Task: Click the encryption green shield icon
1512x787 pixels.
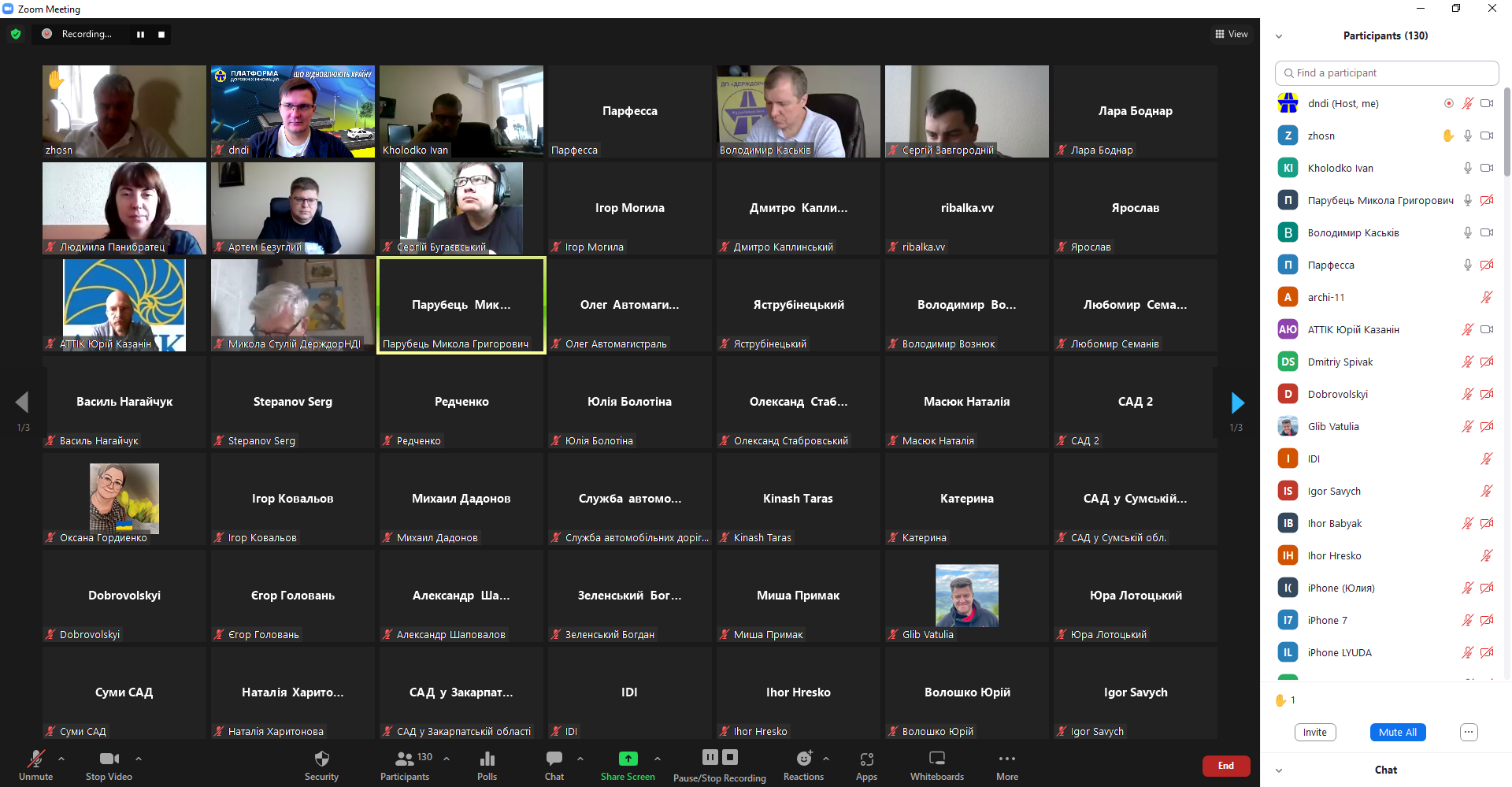Action: click(16, 34)
